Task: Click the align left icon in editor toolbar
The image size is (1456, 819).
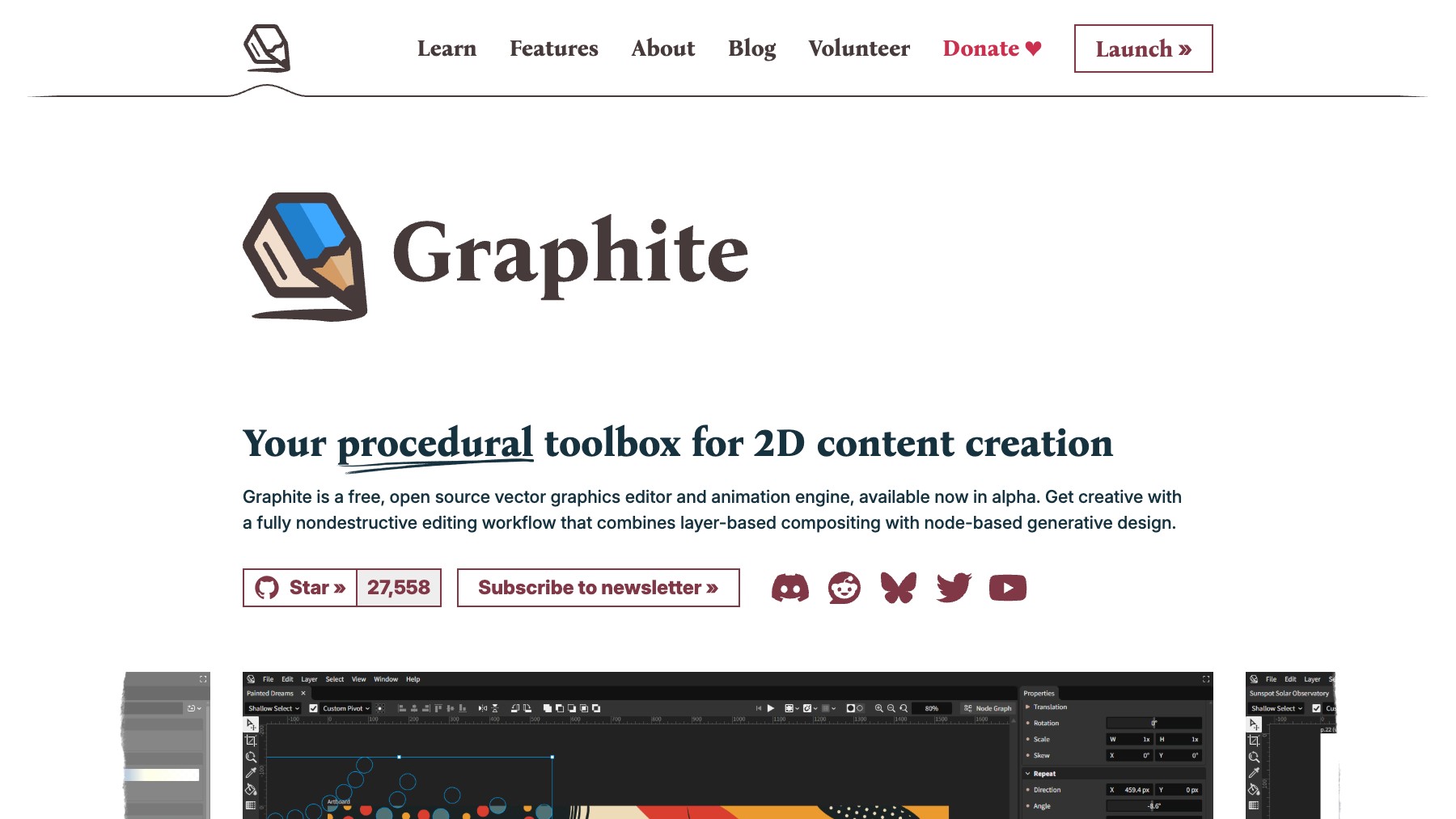Action: pyautogui.click(x=402, y=708)
